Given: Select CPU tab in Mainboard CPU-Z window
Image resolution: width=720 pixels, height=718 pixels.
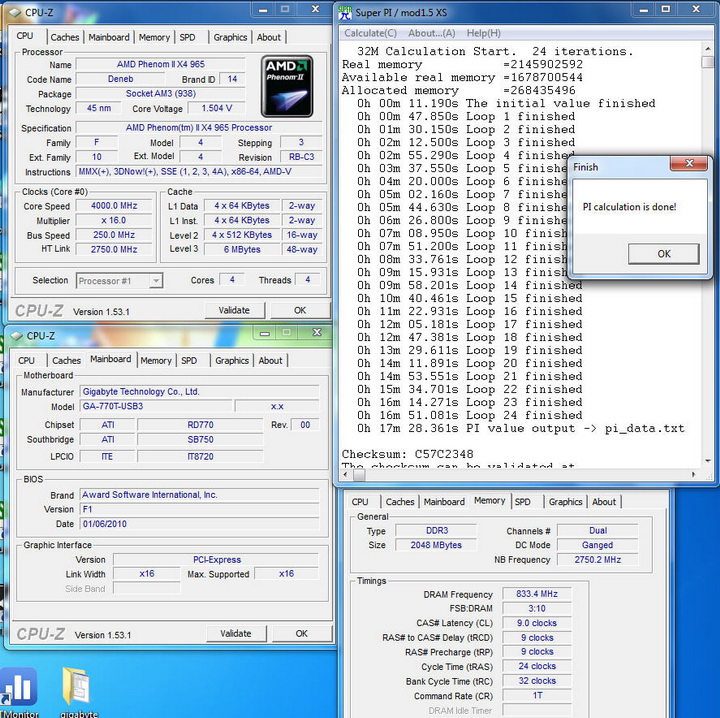Looking at the screenshot, I should point(26,360).
